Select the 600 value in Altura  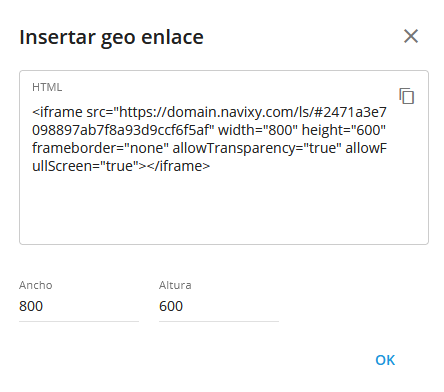pos(171,306)
